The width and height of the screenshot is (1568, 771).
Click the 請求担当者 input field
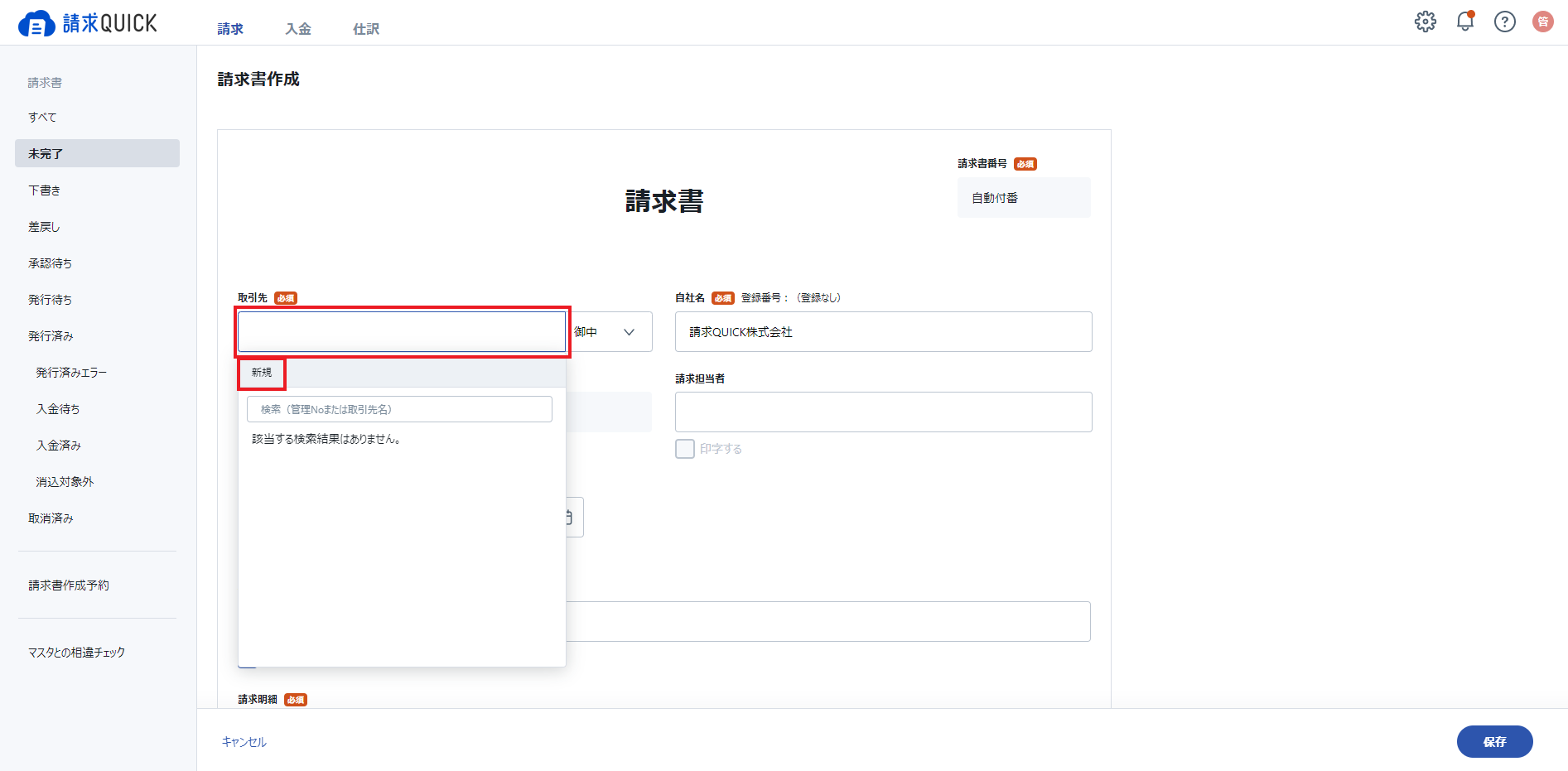tap(884, 412)
